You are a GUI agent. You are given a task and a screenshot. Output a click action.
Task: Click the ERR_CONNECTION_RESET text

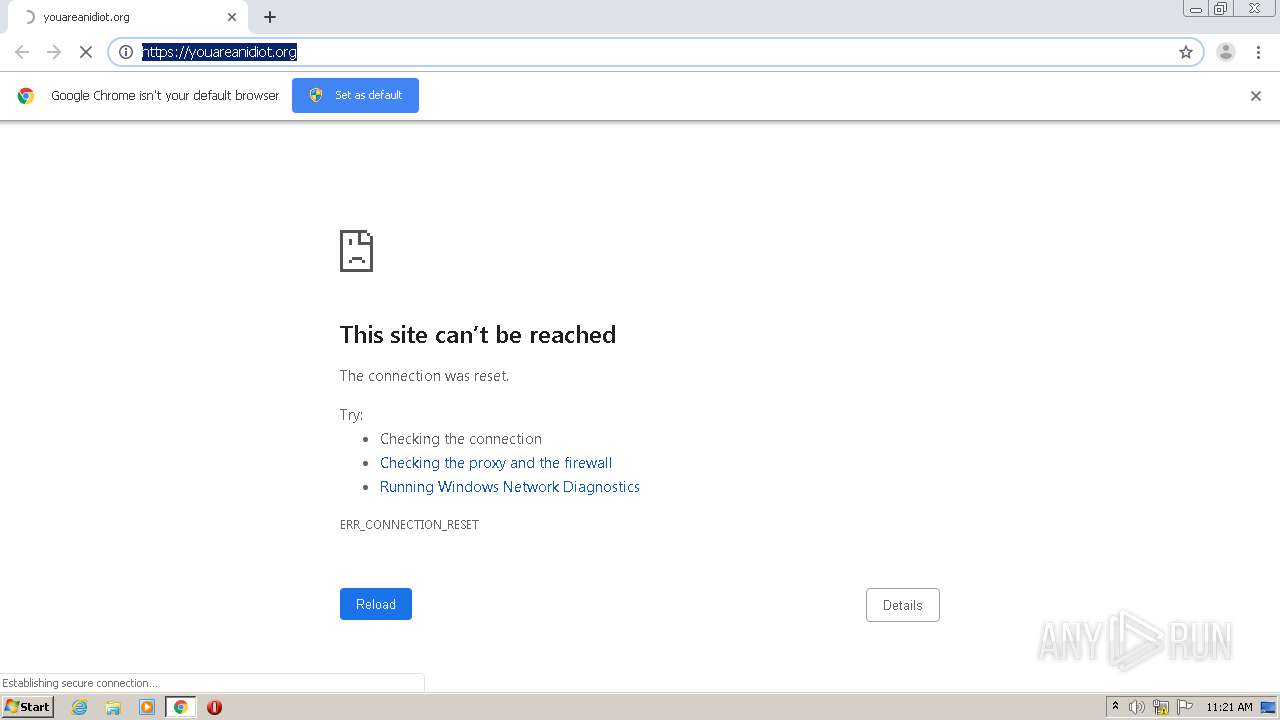[x=409, y=525]
